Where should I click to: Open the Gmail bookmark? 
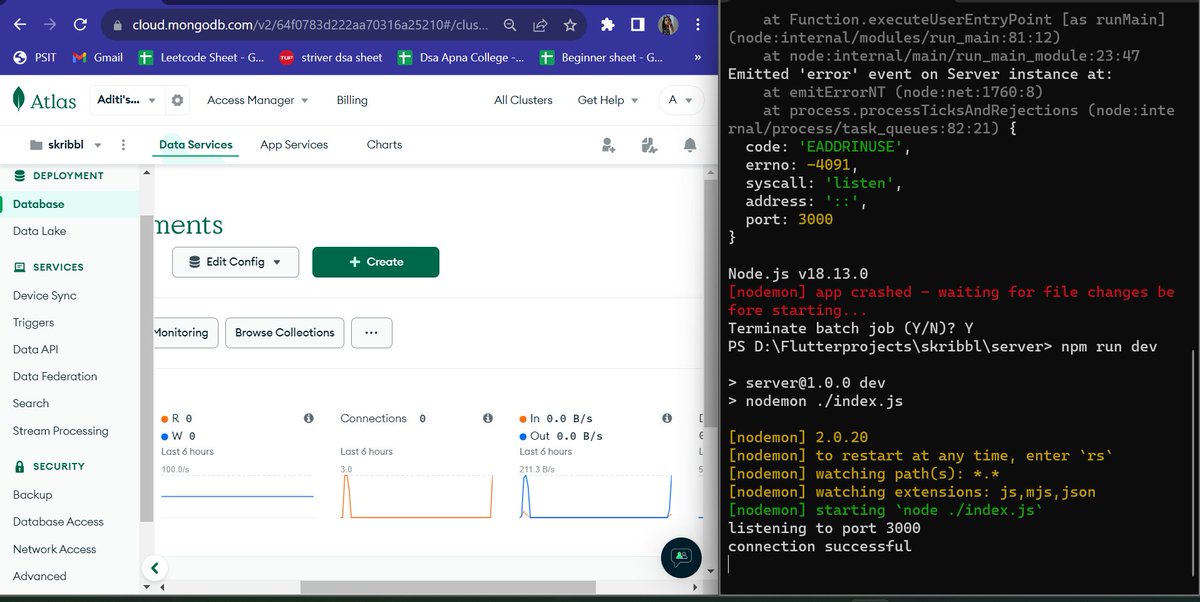[98, 58]
